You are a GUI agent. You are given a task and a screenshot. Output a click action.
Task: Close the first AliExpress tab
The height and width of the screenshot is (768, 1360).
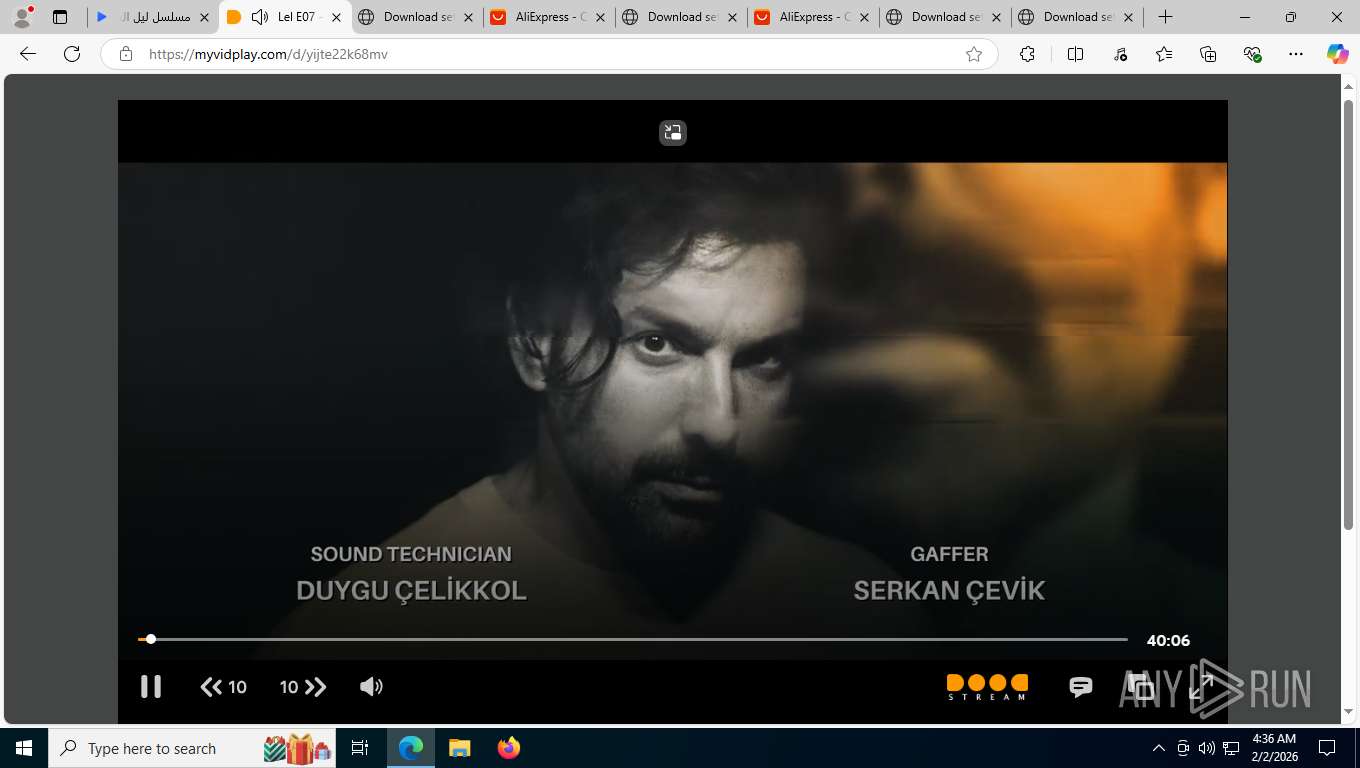[600, 17]
